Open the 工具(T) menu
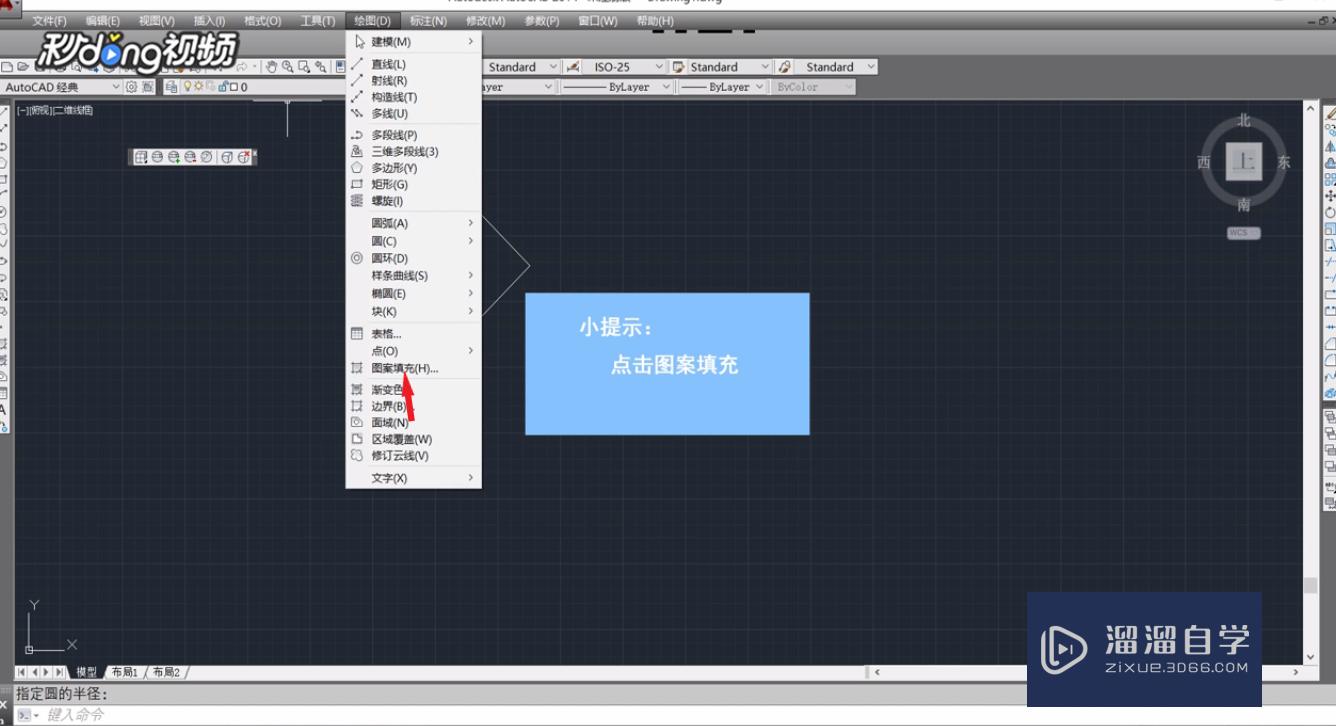 (318, 21)
